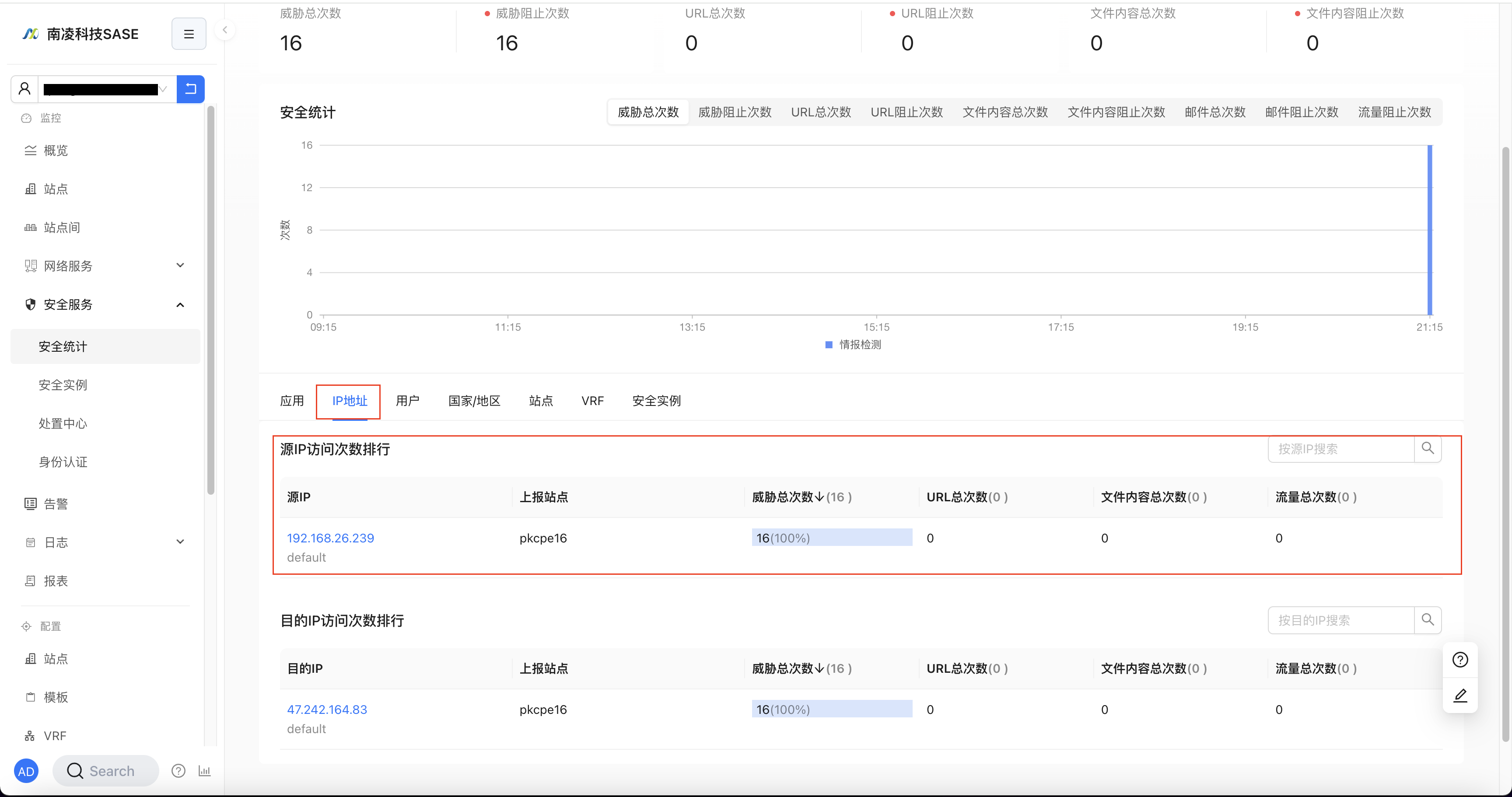Click the 按源IP搜索 input field

pyautogui.click(x=1340, y=449)
